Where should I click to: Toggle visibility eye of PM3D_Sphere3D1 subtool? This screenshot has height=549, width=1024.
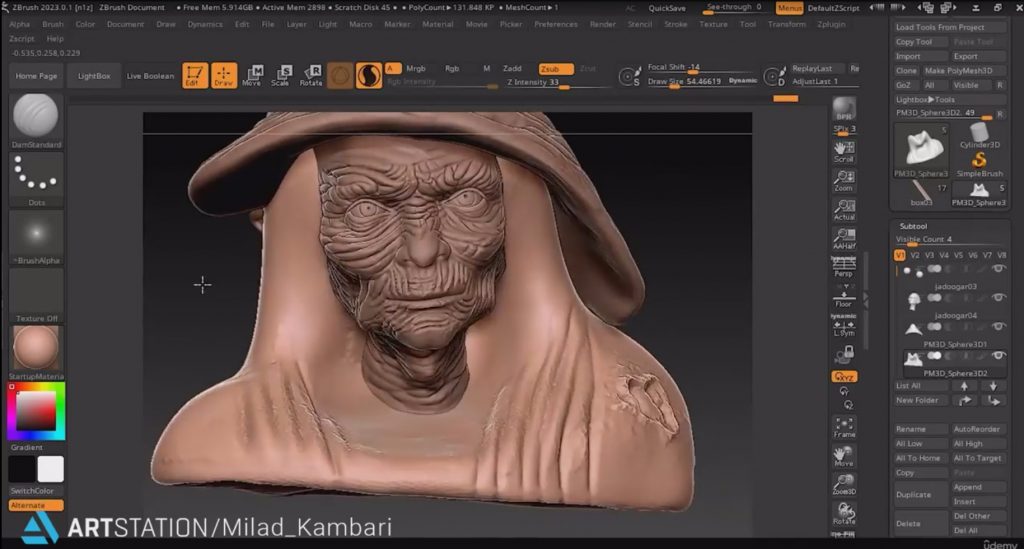pyautogui.click(x=998, y=326)
